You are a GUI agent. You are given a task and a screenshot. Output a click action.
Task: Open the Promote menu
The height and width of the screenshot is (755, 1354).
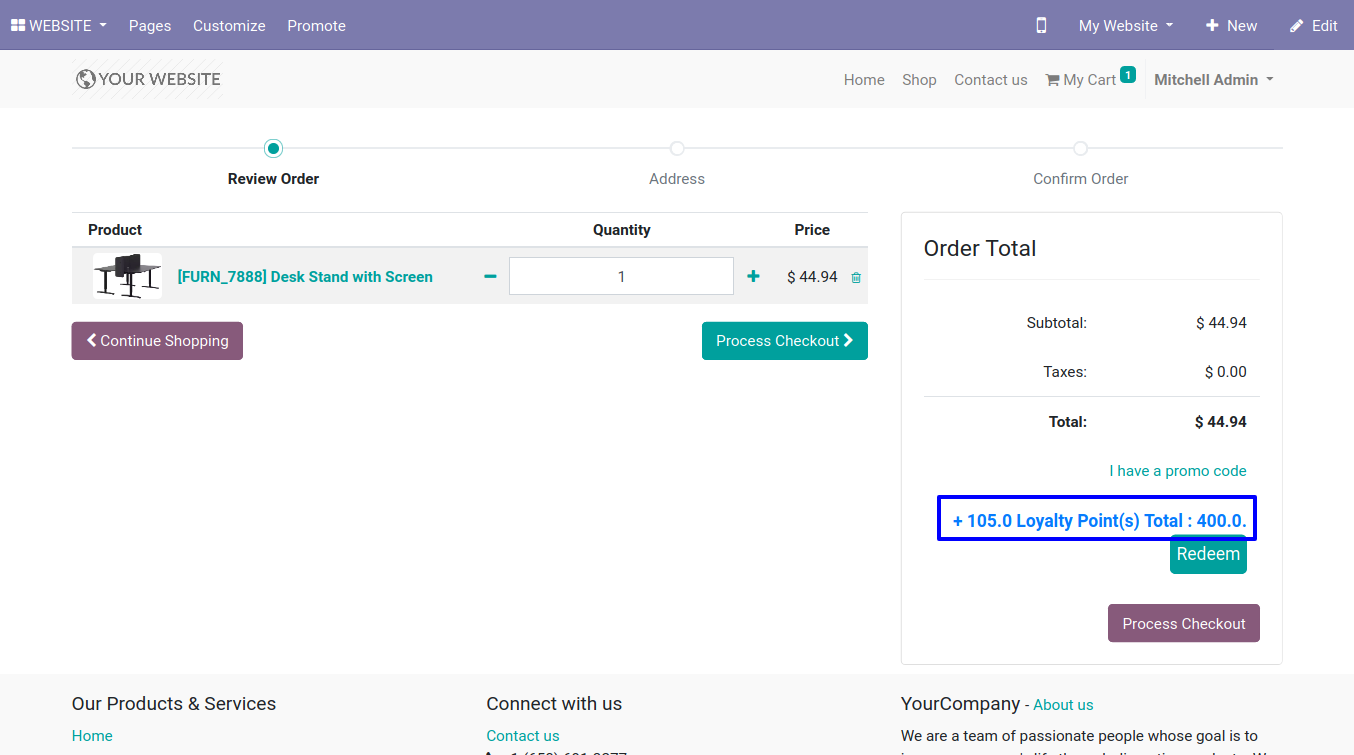pos(316,26)
